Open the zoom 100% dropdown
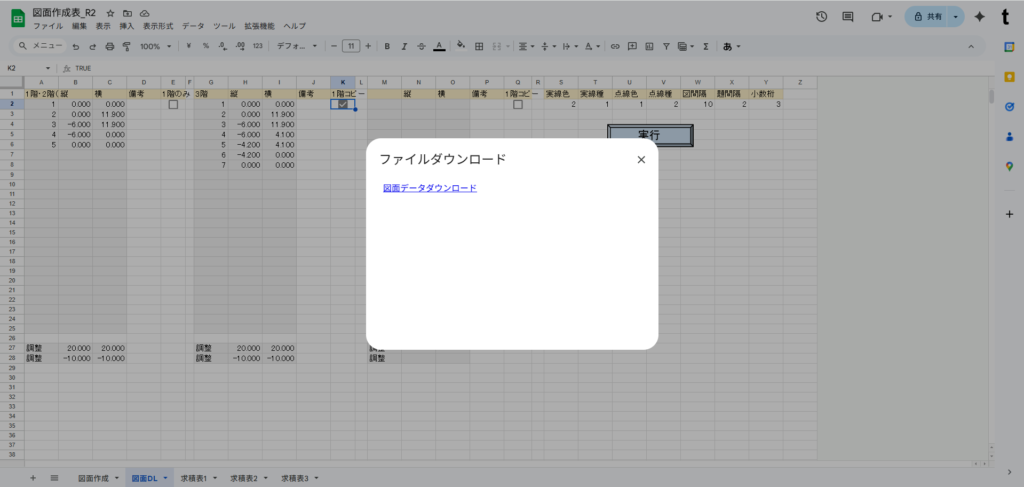 (x=156, y=46)
